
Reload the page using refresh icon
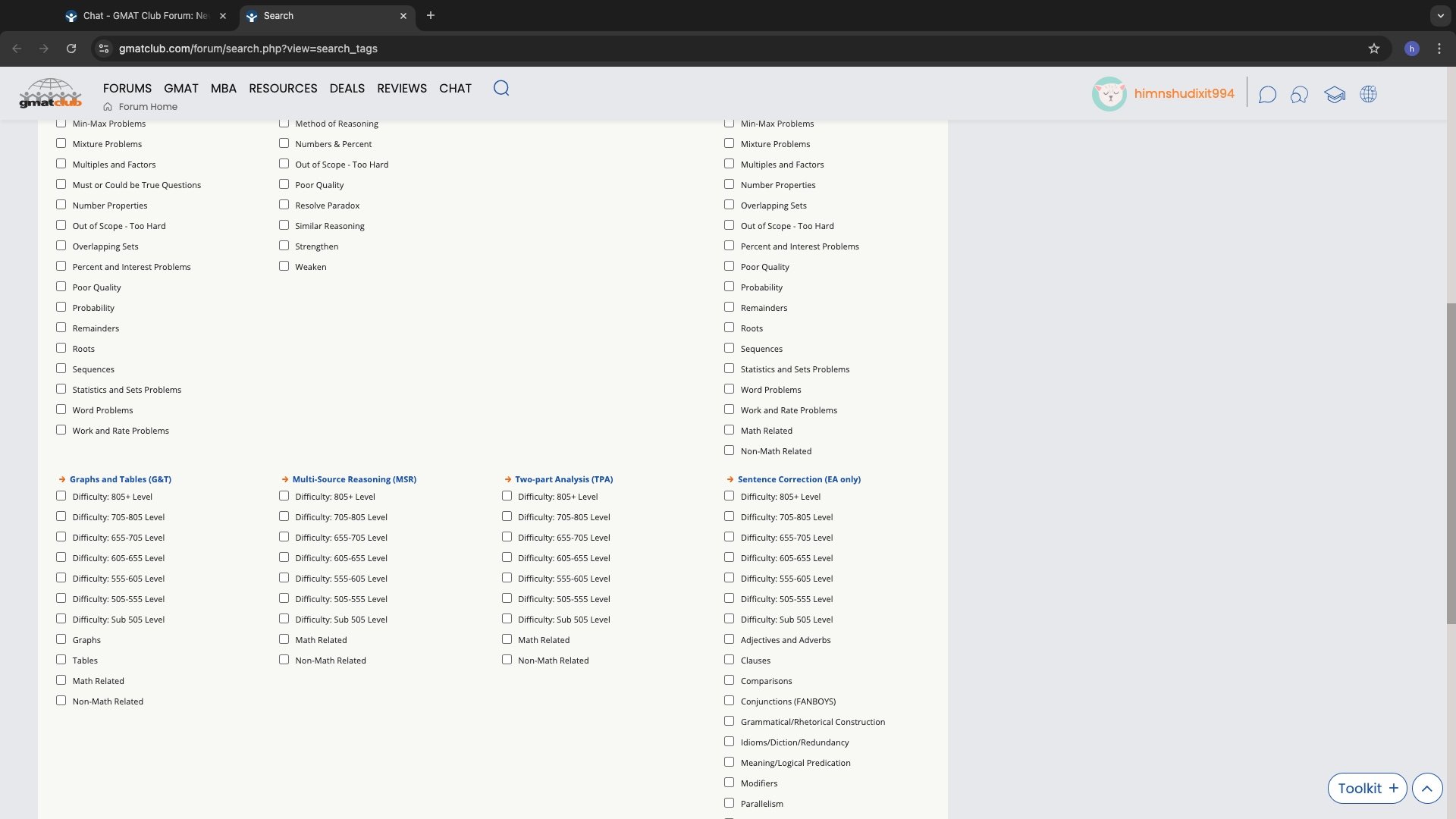[71, 49]
